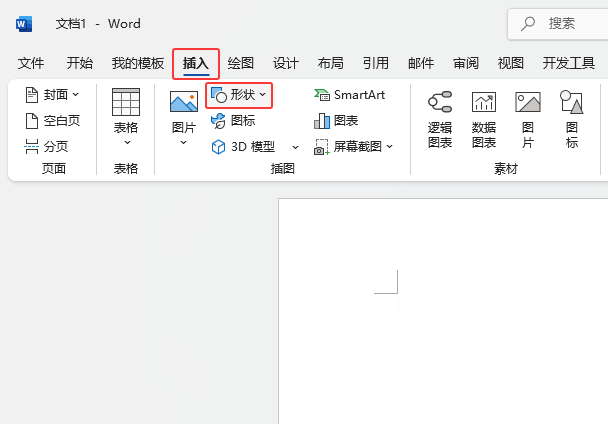Click the 图片 icon in 素材 group
The width and height of the screenshot is (608, 424).
[x=528, y=102]
